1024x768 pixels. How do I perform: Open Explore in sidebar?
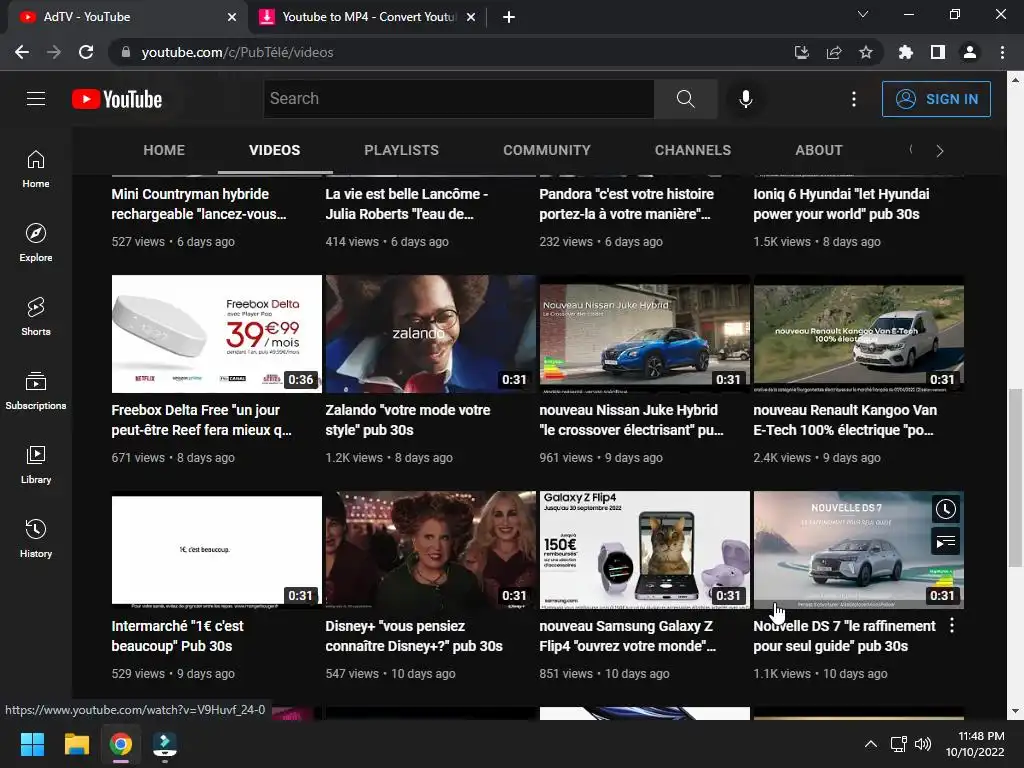point(36,243)
